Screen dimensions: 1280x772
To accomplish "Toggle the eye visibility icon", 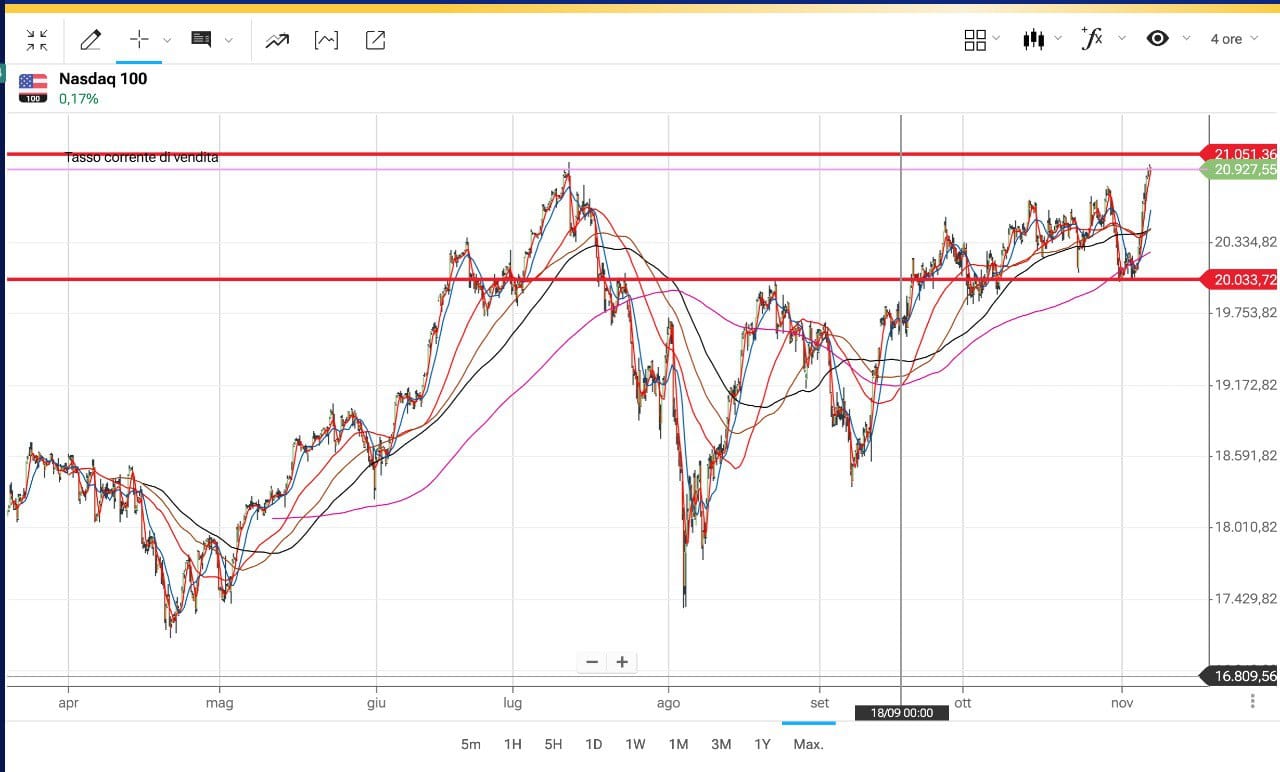I will pos(1157,39).
